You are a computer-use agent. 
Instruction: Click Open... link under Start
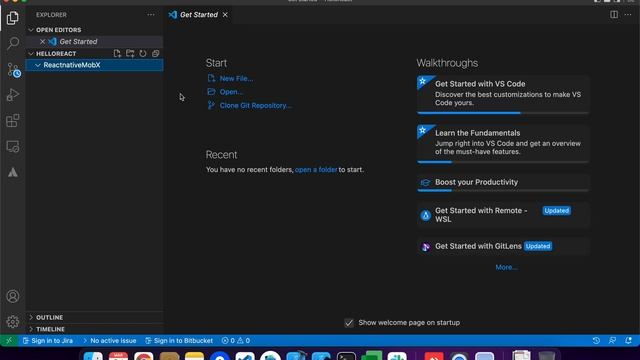tap(231, 92)
